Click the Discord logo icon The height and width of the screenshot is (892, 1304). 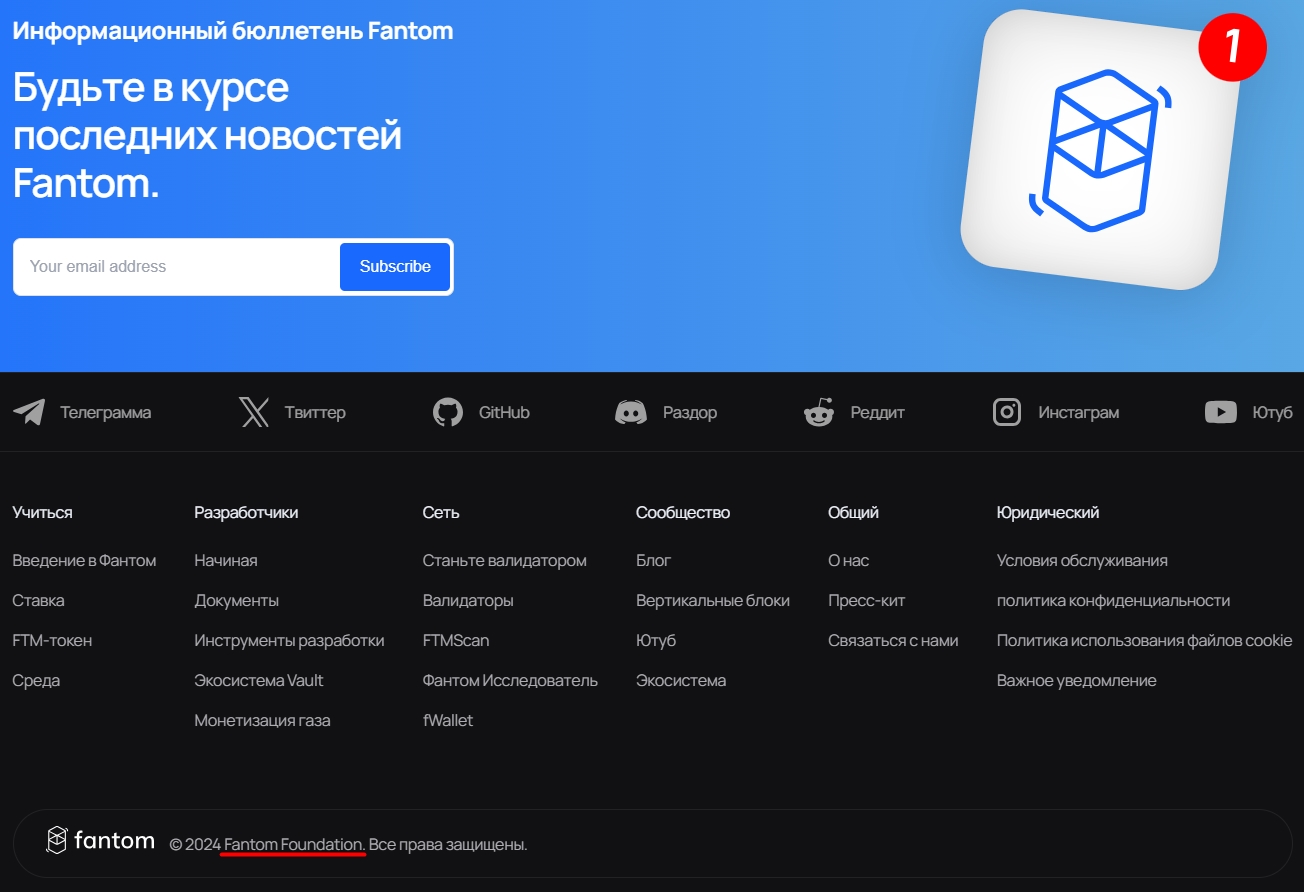coord(631,412)
